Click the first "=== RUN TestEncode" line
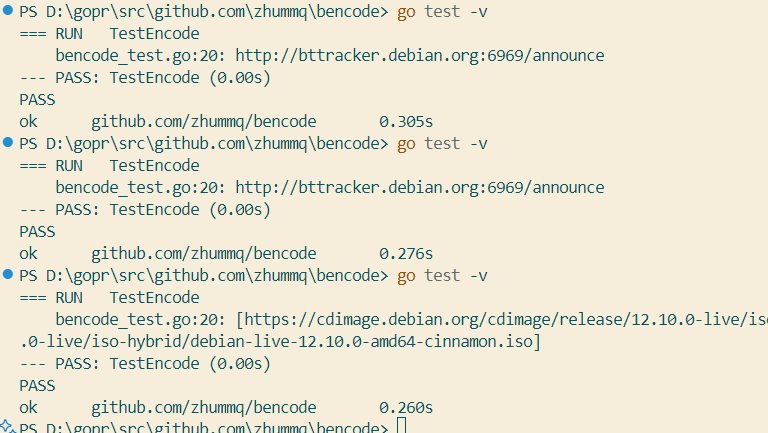The image size is (768, 433). pos(110,34)
